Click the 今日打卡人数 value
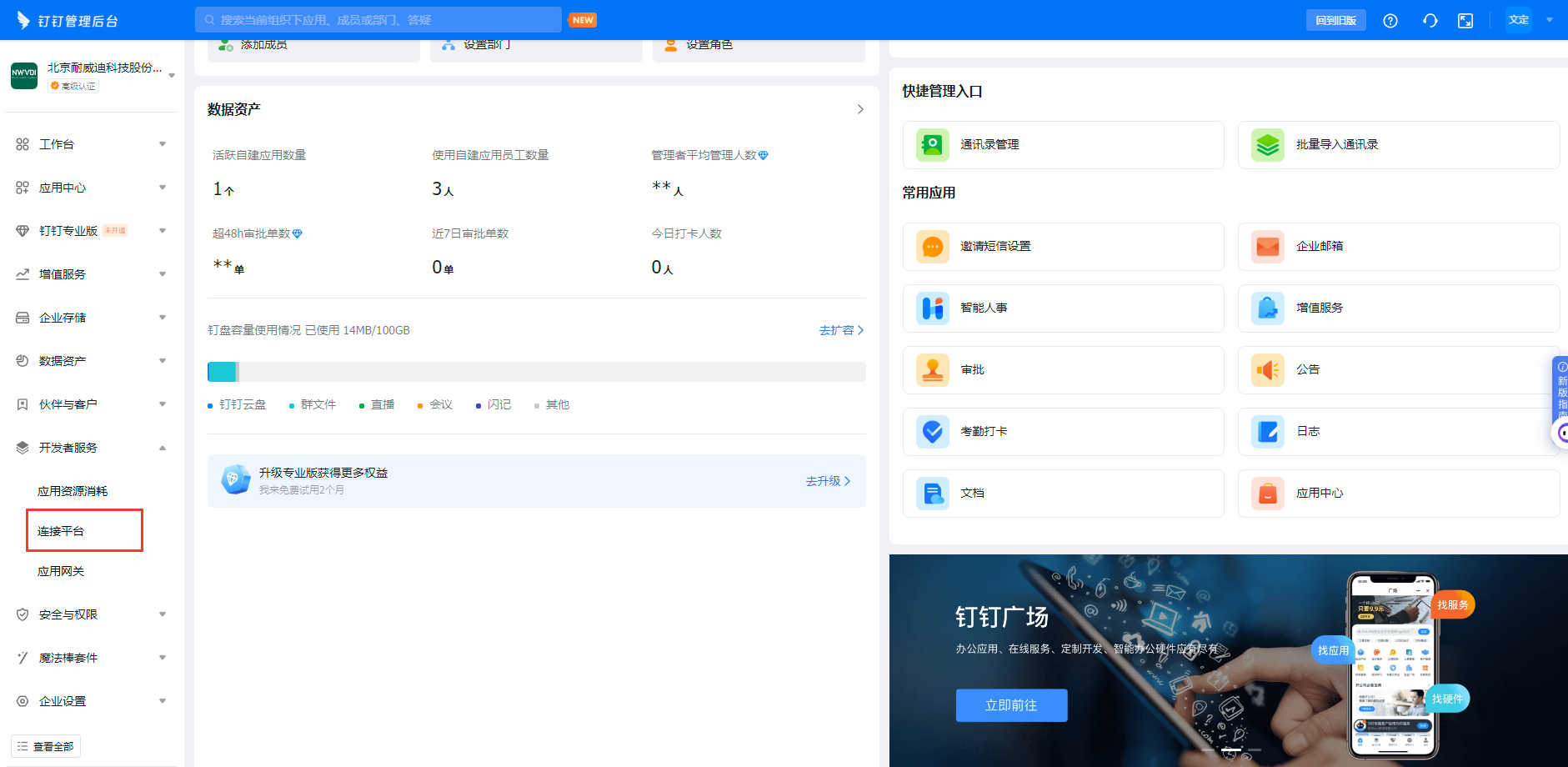 click(662, 268)
